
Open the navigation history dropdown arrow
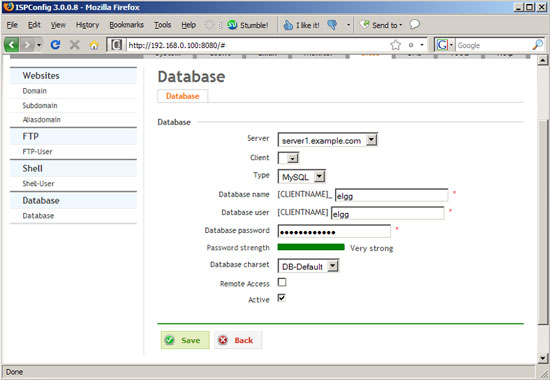[x=39, y=45]
